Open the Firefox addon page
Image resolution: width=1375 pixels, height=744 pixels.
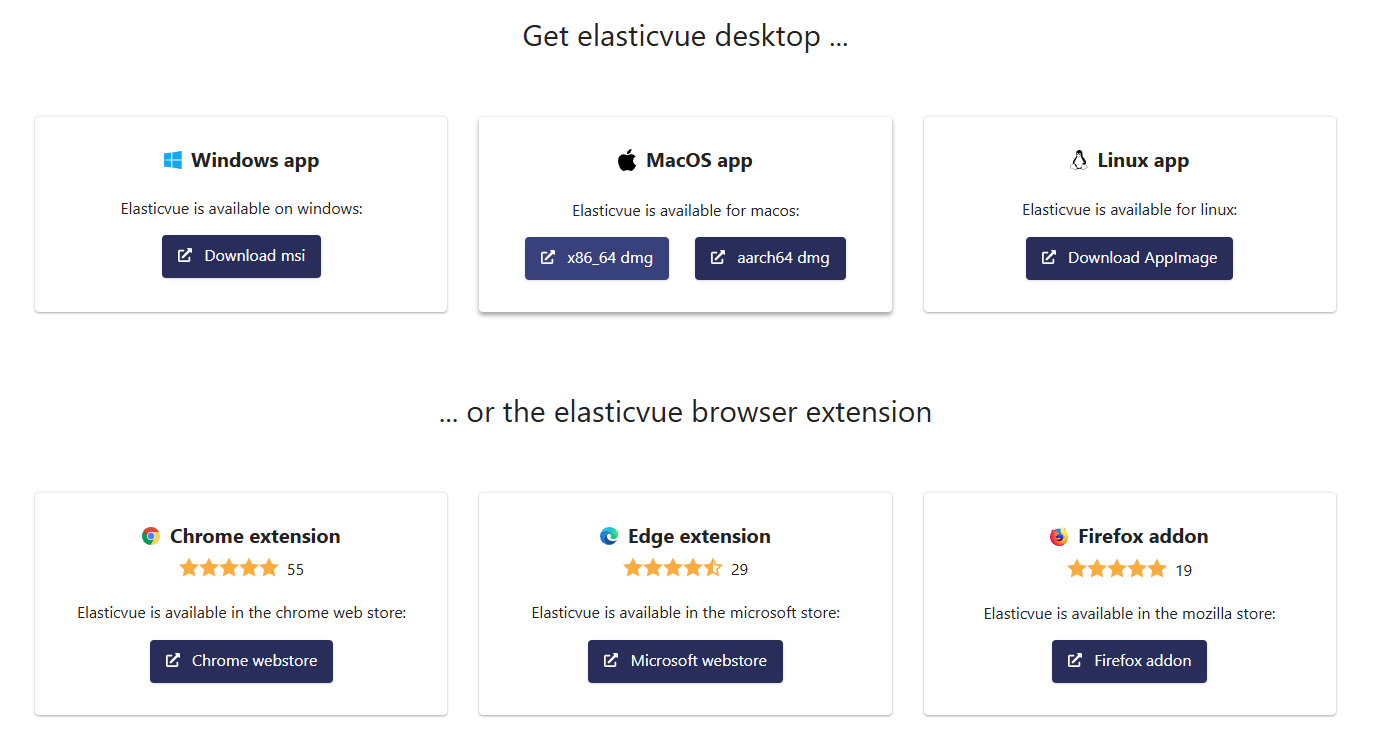pos(1129,661)
